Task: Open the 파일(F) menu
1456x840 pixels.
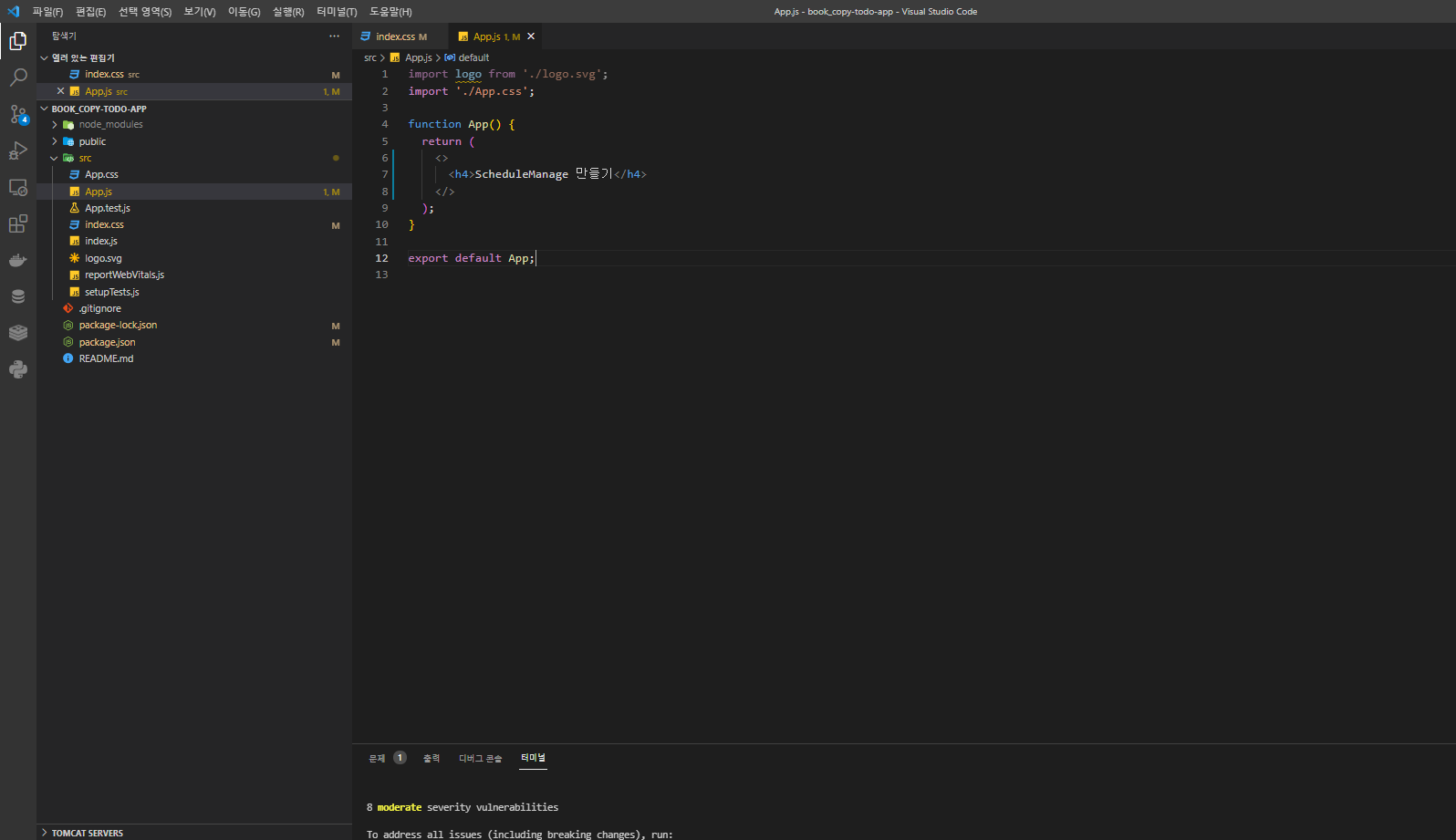Action: [47, 12]
